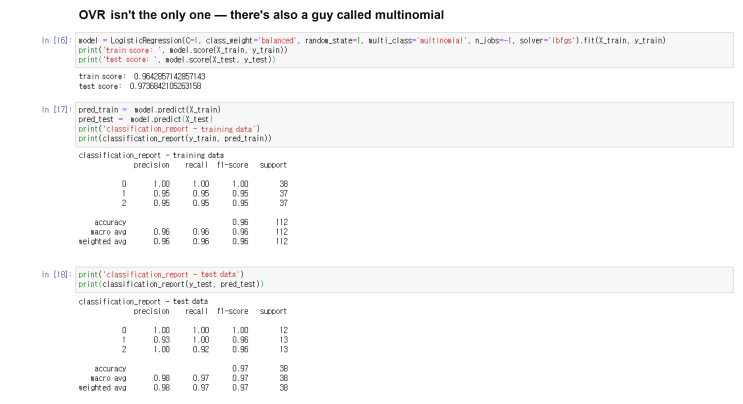743x404 pixels.
Task: Click 'recall' header in training data report
Action: tap(197, 165)
